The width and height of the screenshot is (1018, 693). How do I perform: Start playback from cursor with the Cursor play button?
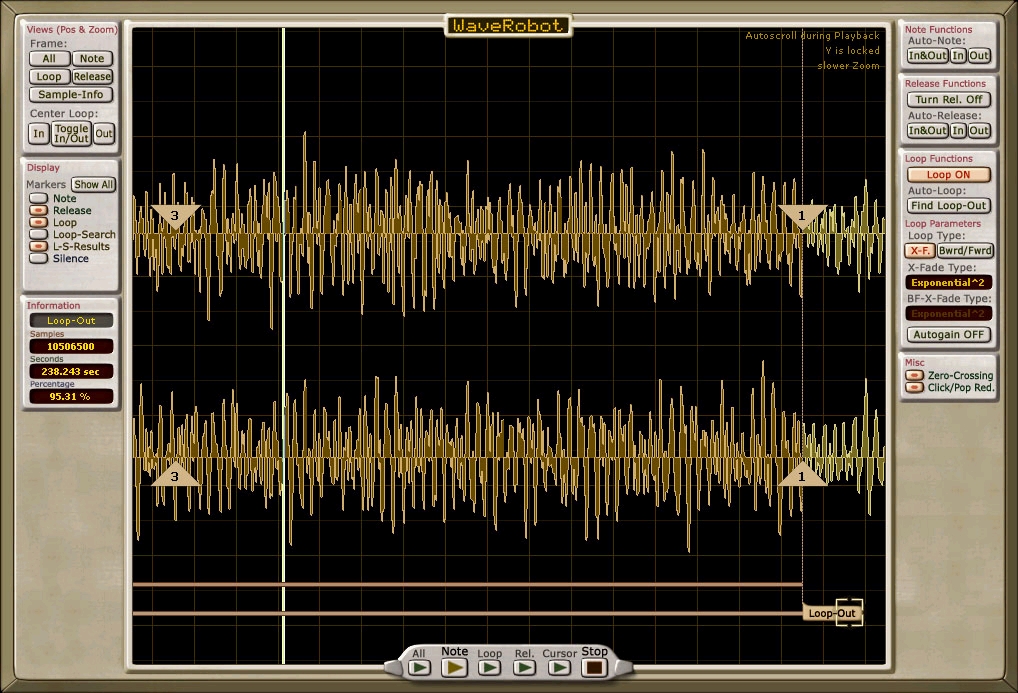coord(560,667)
